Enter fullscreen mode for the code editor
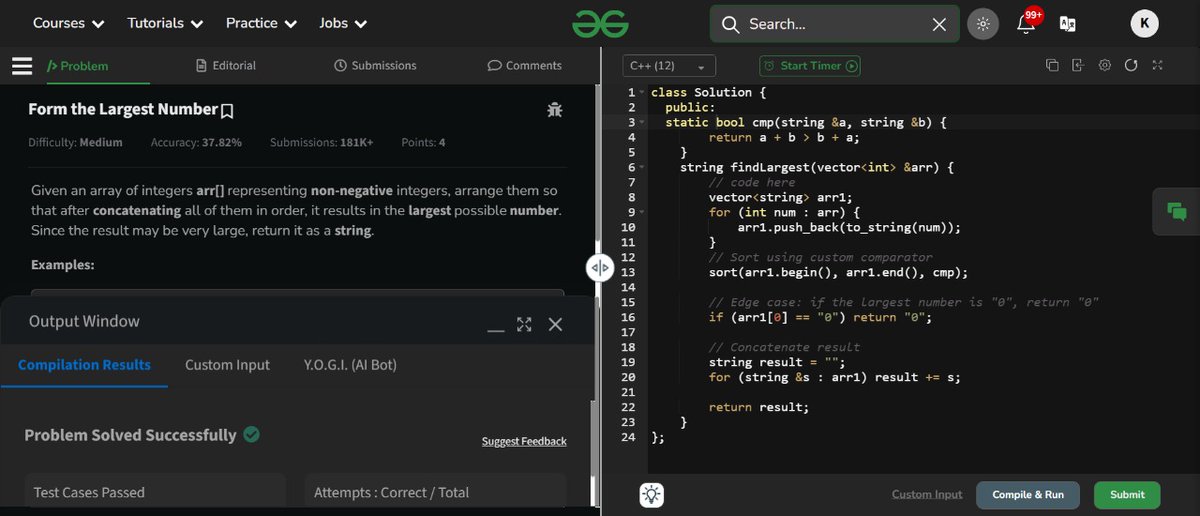Image resolution: width=1200 pixels, height=516 pixels. click(x=1157, y=66)
